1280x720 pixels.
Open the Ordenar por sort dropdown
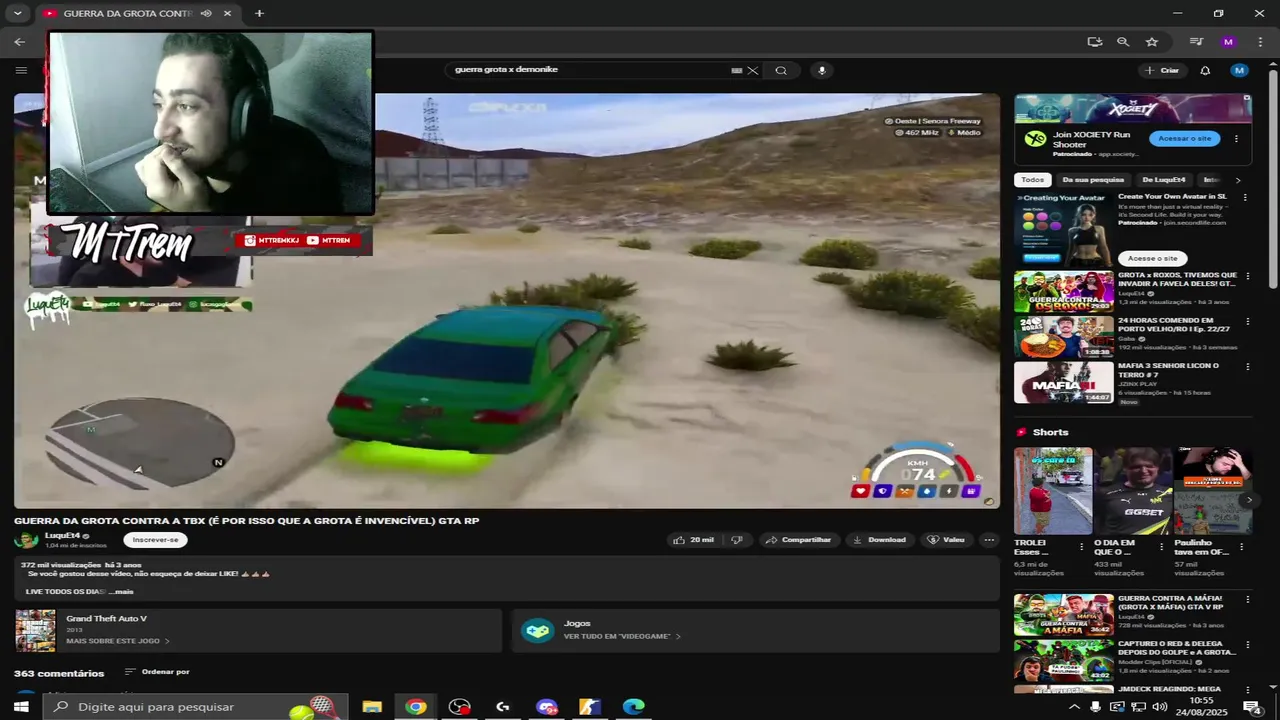(157, 672)
